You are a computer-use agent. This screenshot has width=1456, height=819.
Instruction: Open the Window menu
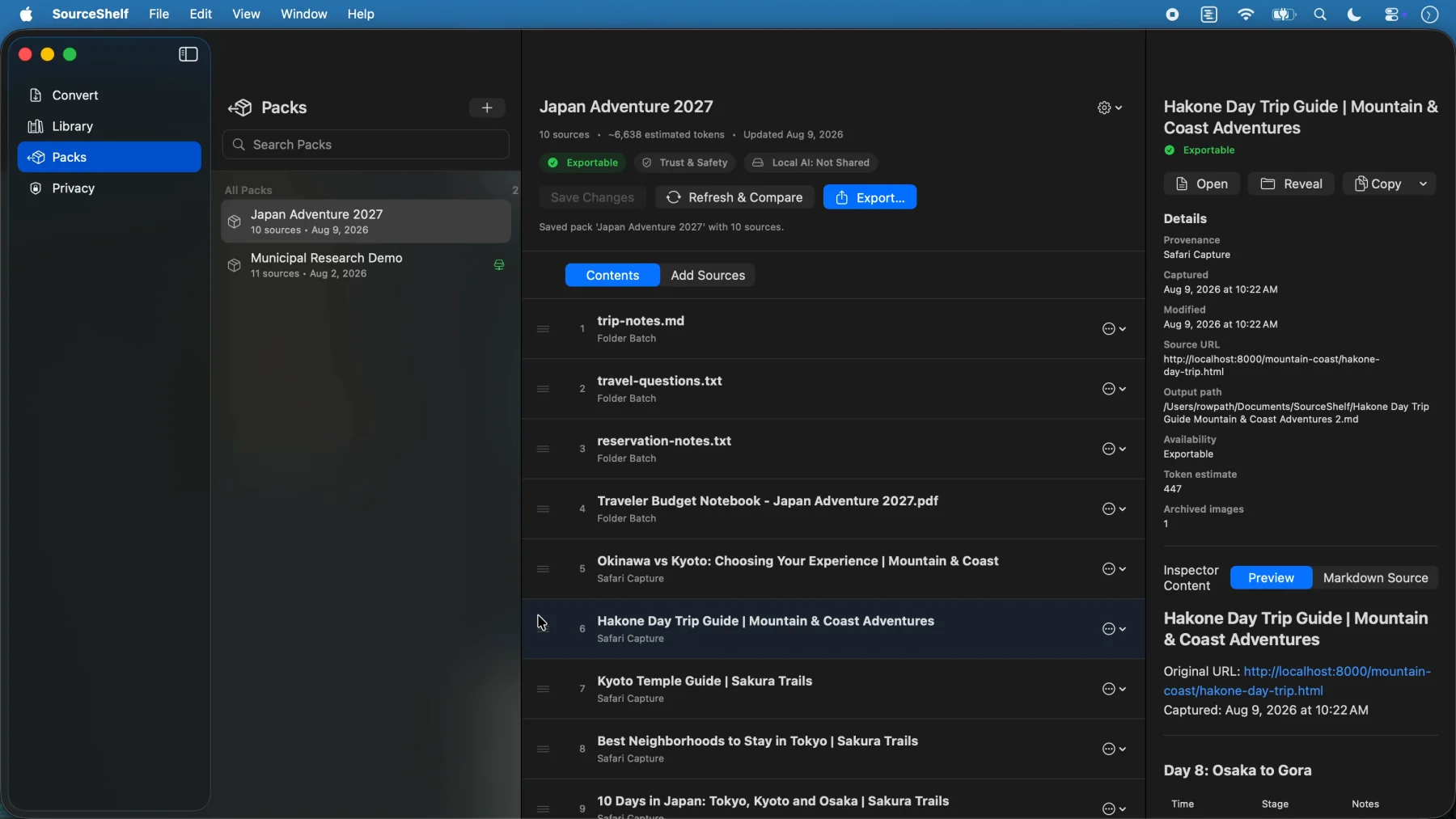point(304,14)
